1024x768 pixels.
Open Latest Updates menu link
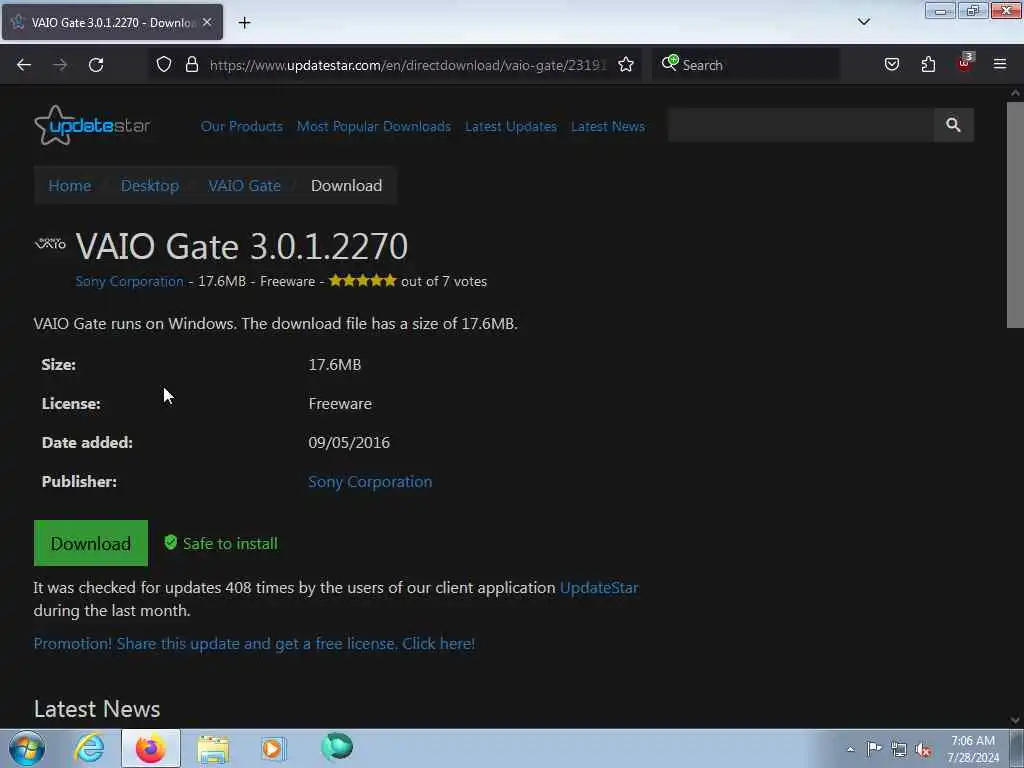pos(511,127)
